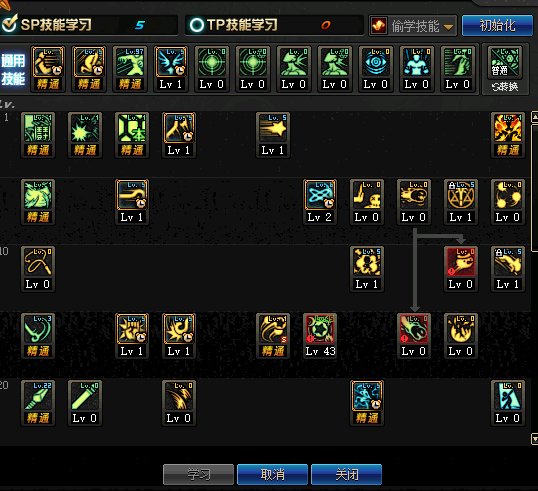Click the skill list scroll-up arrow
This screenshot has width=538, height=491.
pos(534,117)
